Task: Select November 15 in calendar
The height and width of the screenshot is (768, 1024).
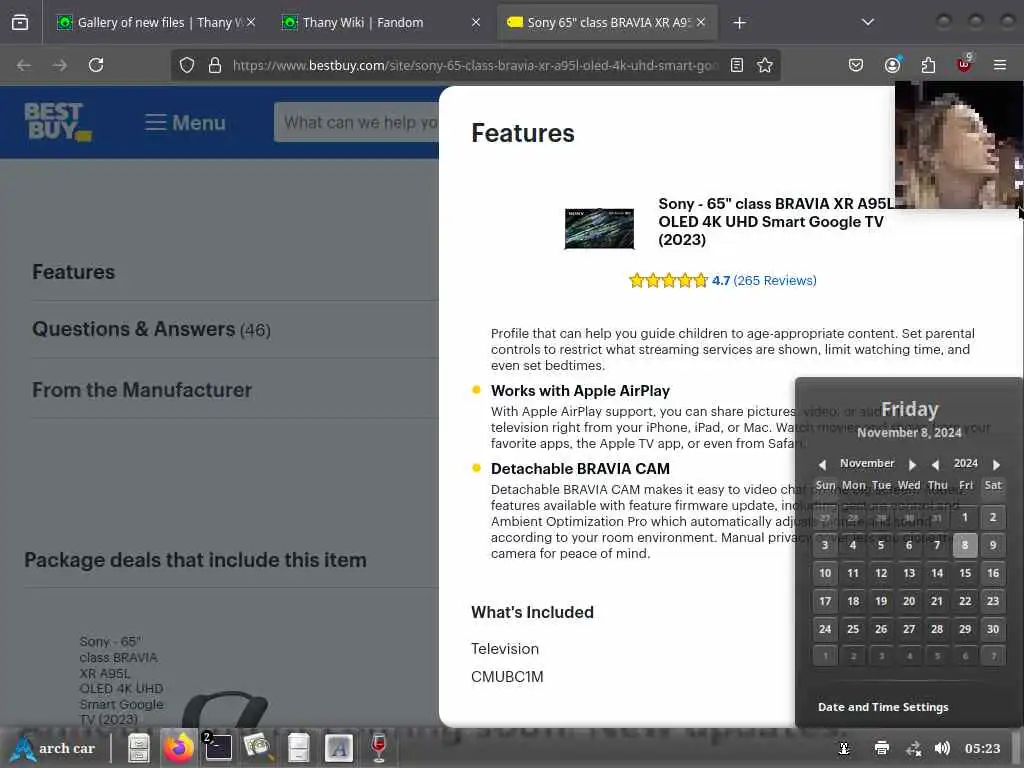Action: [965, 573]
